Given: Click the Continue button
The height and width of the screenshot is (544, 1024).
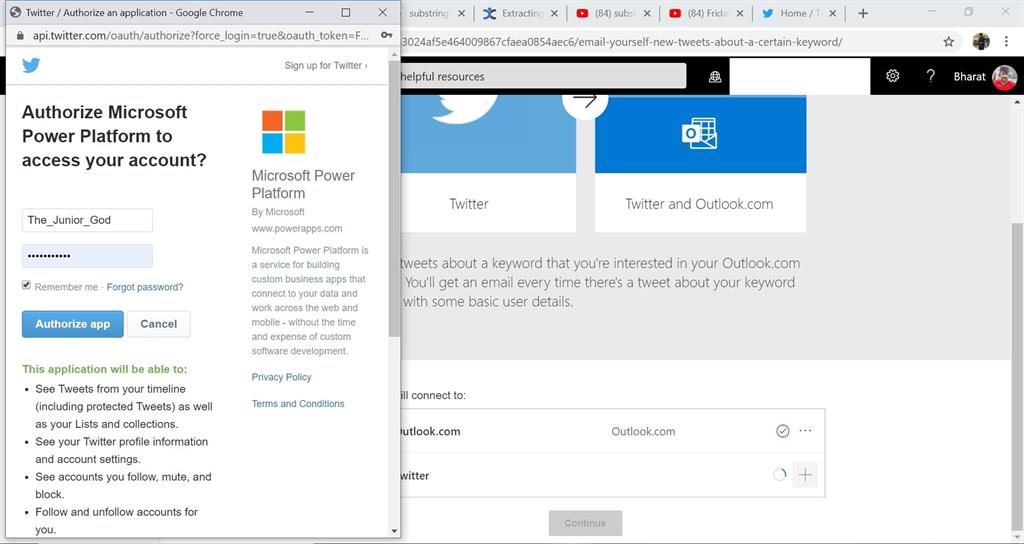Looking at the screenshot, I should coord(585,523).
